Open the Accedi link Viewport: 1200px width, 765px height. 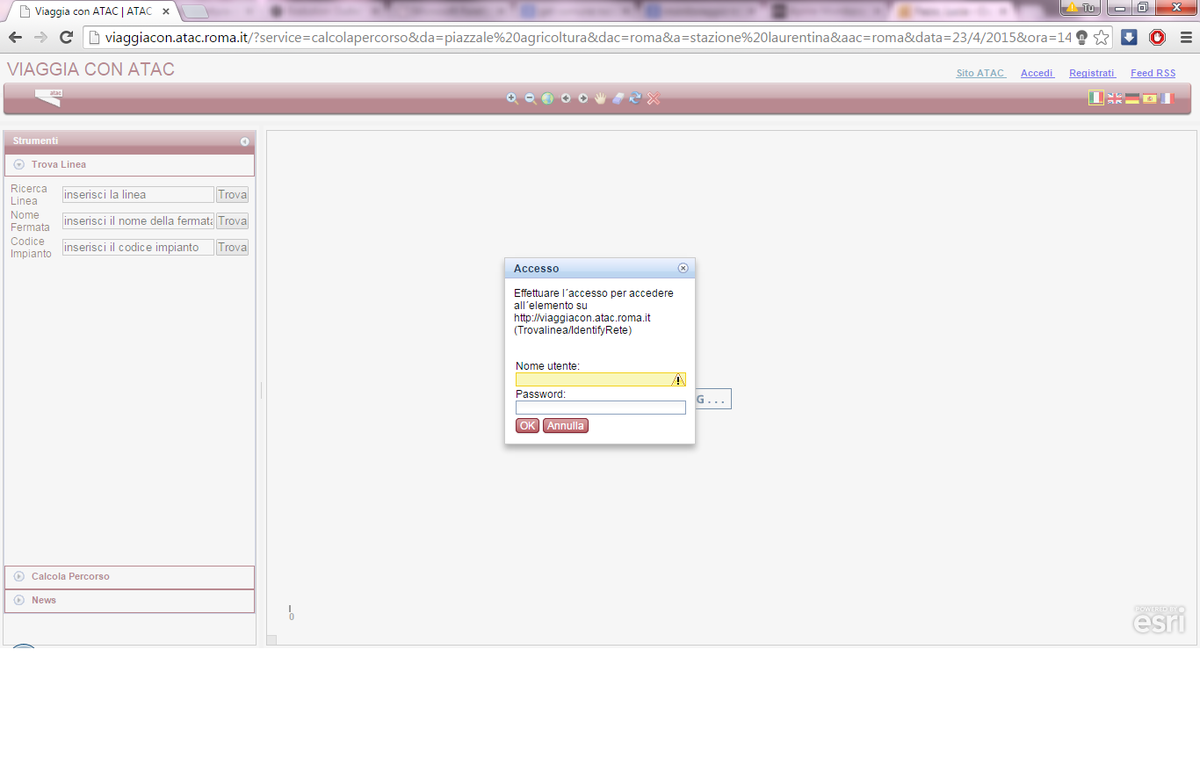click(x=1037, y=73)
